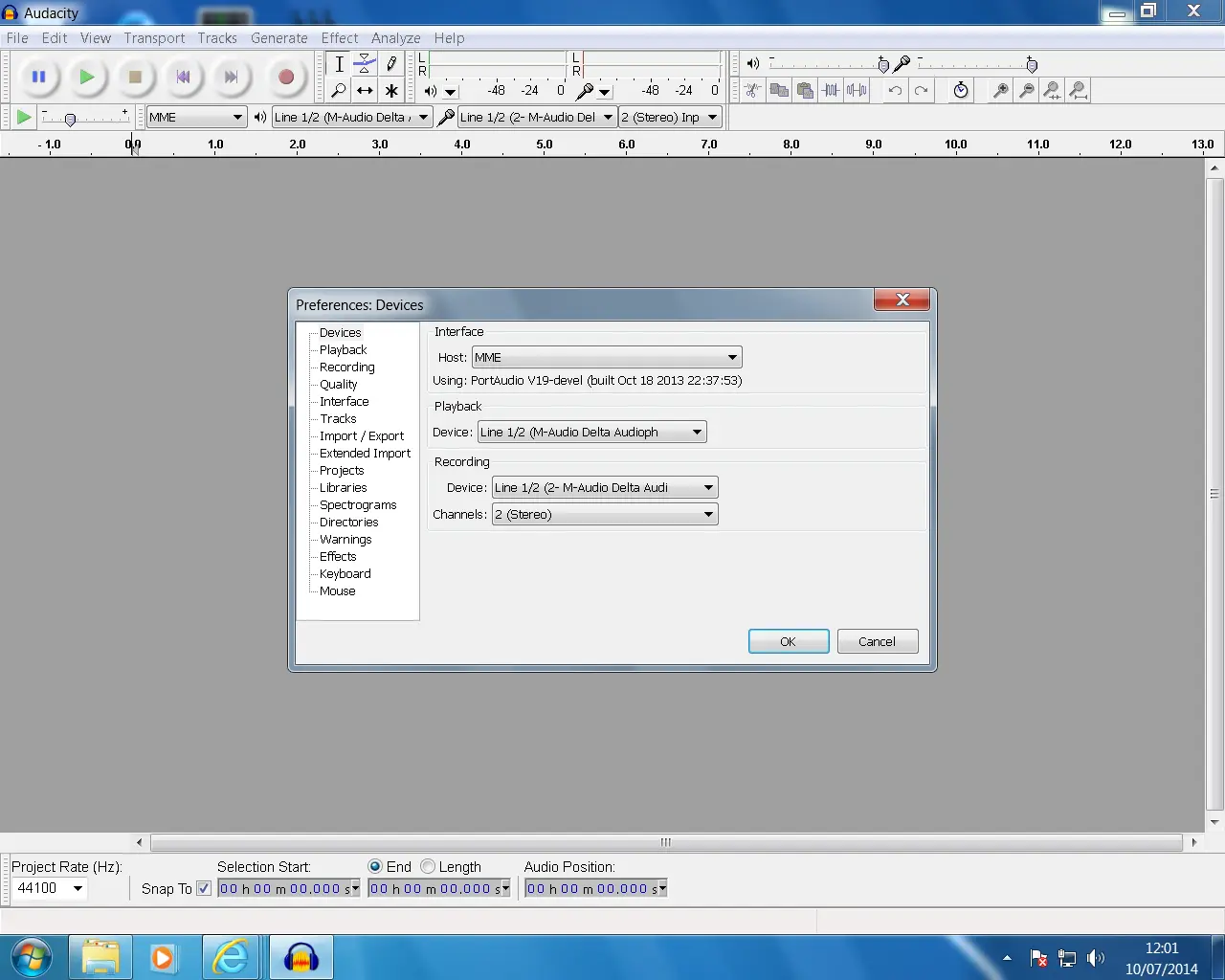Viewport: 1225px width, 980px height.
Task: Skip to Start of the project
Action: point(183,77)
